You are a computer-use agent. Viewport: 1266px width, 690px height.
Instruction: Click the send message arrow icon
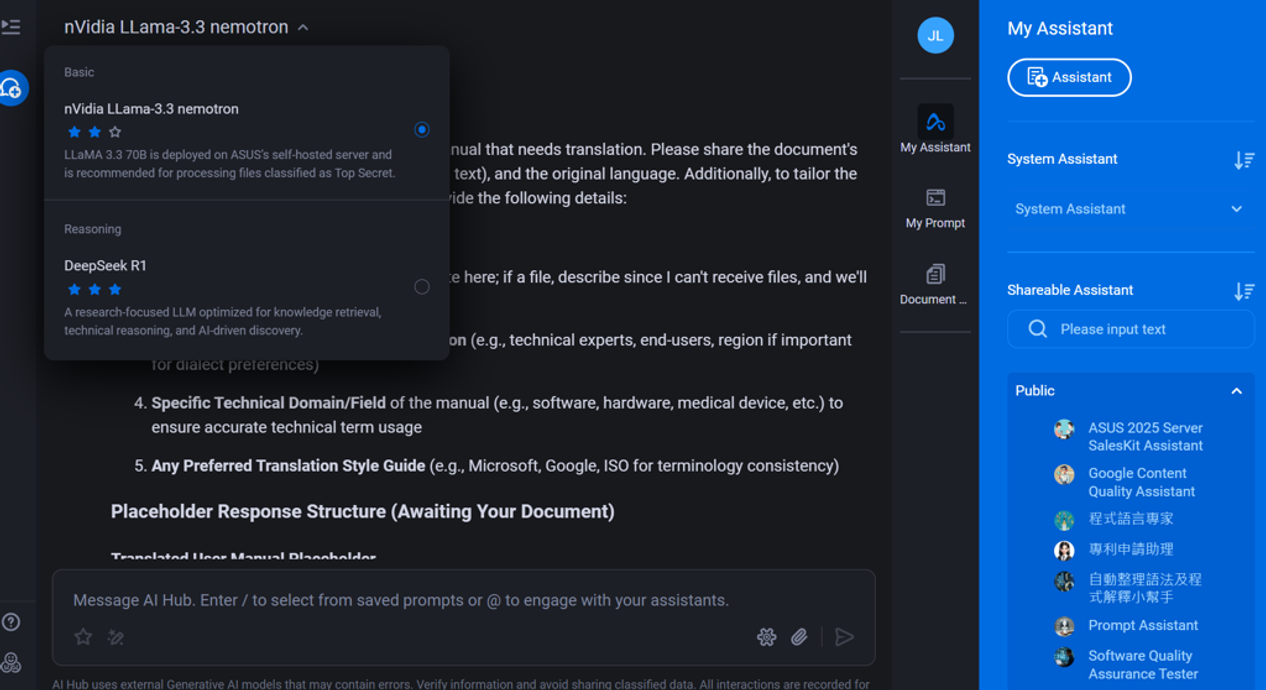tap(844, 637)
